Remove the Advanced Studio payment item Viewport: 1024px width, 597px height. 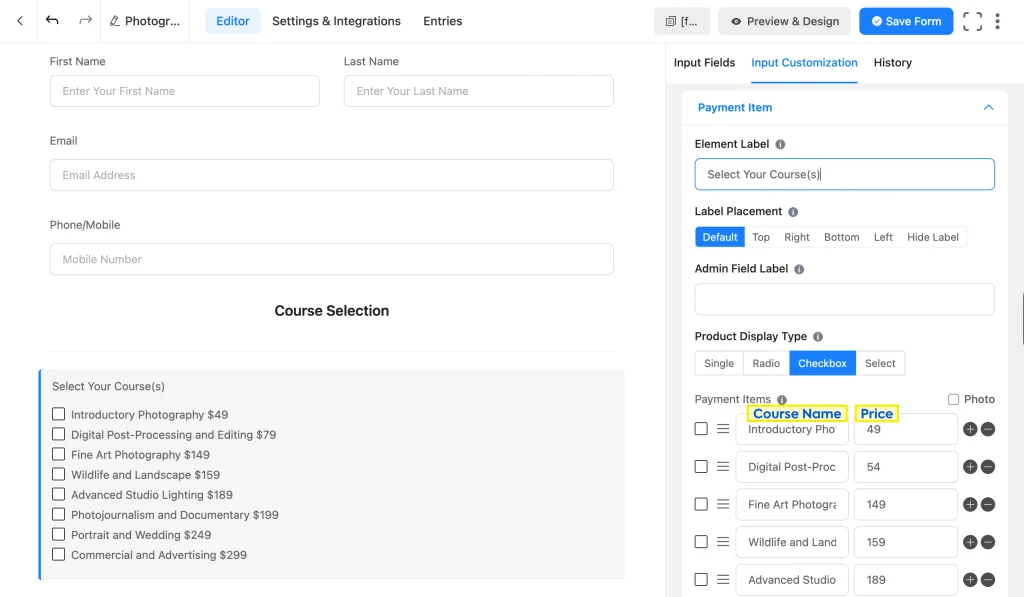coord(987,579)
